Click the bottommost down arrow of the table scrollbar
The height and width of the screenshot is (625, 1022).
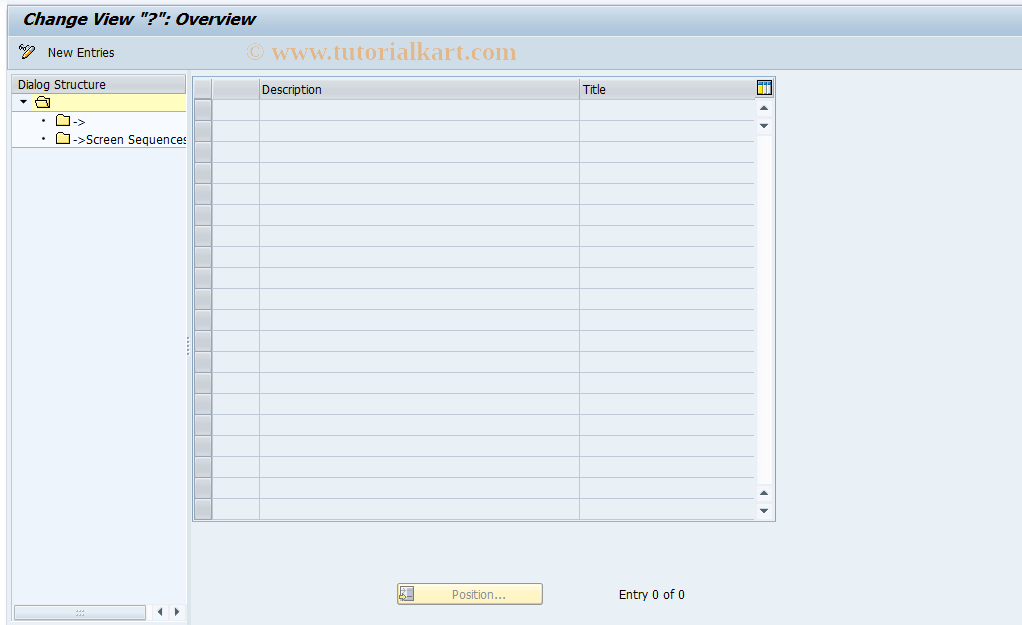[x=764, y=511]
